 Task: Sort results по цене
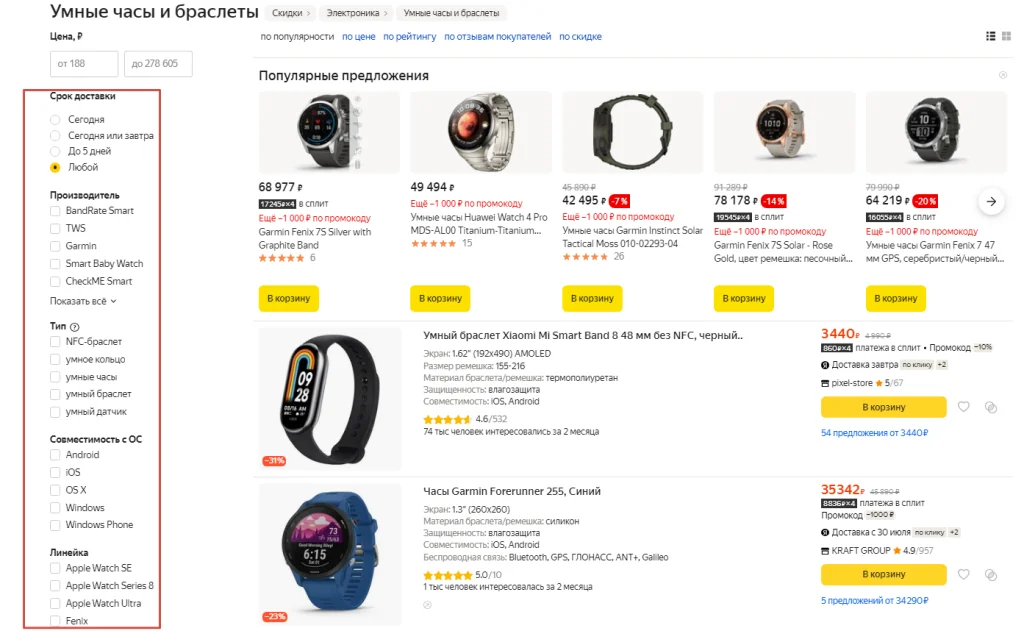click(358, 37)
